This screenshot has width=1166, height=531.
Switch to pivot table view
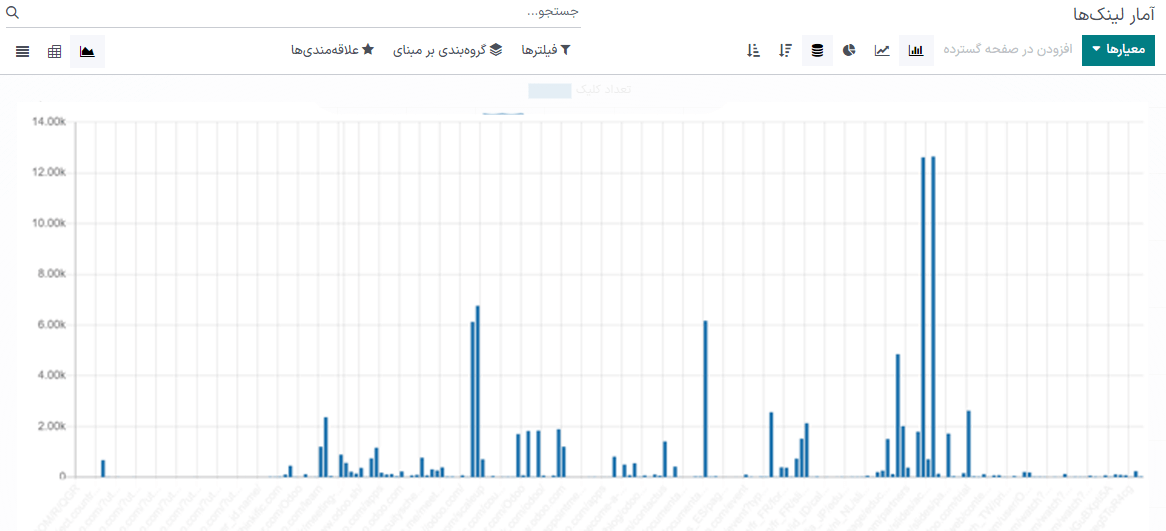click(x=55, y=51)
